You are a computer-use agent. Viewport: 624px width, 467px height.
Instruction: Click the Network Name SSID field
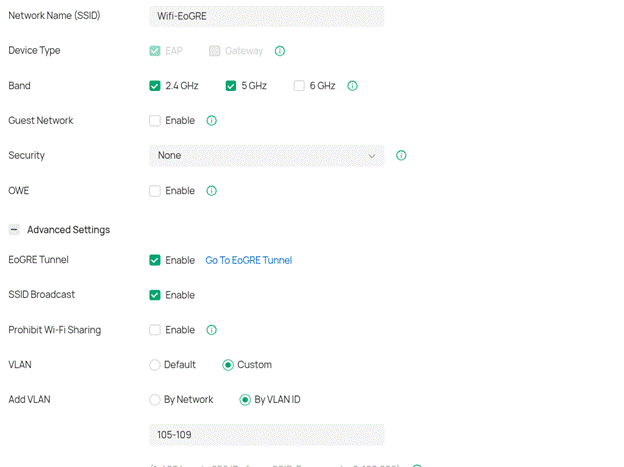point(266,16)
